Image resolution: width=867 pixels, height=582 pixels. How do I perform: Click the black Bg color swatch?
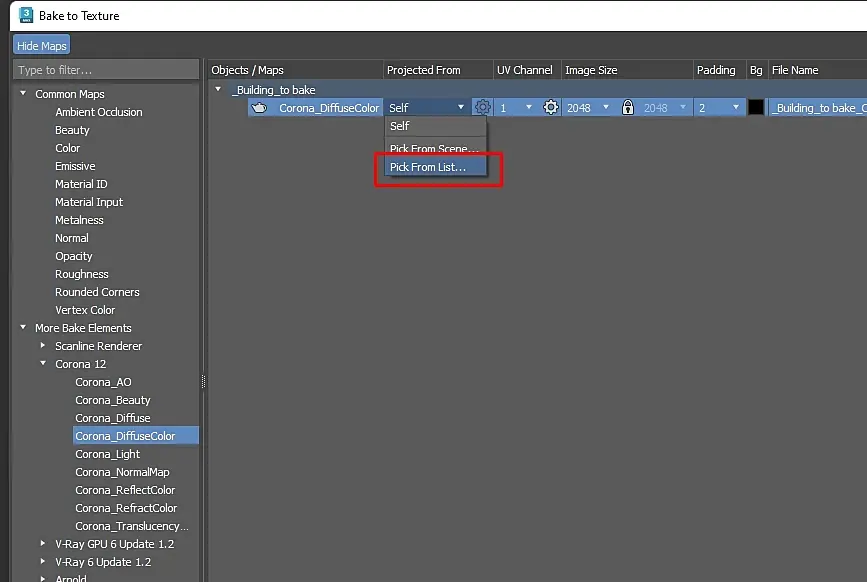pyautogui.click(x=755, y=107)
